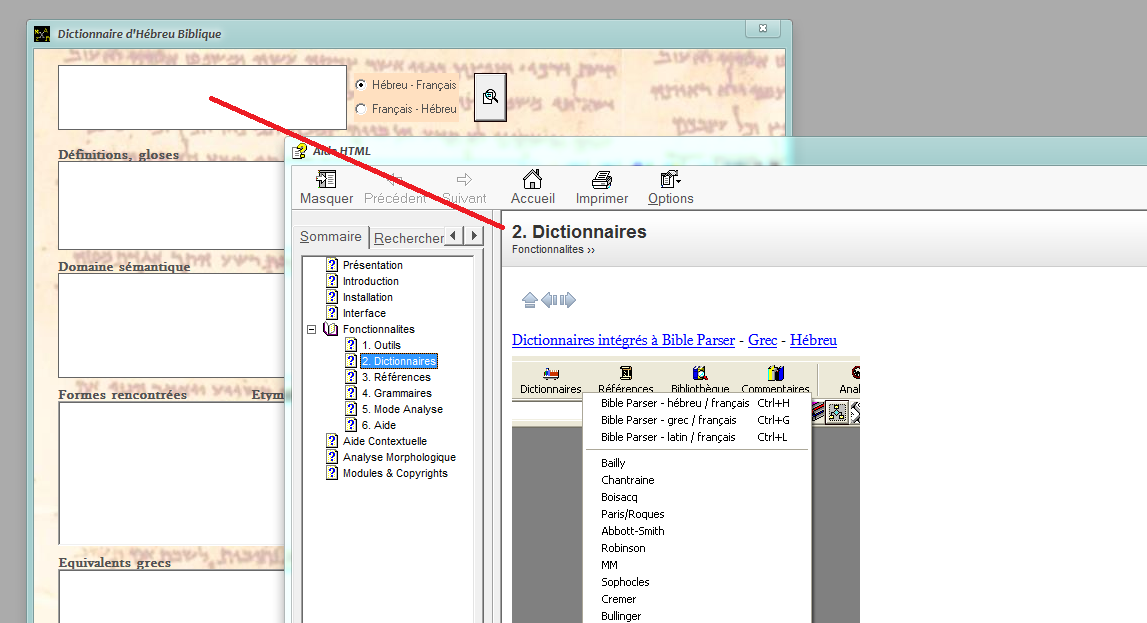Click Dictionnaires in the pictured menu bar
This screenshot has width=1147, height=623.
551,381
